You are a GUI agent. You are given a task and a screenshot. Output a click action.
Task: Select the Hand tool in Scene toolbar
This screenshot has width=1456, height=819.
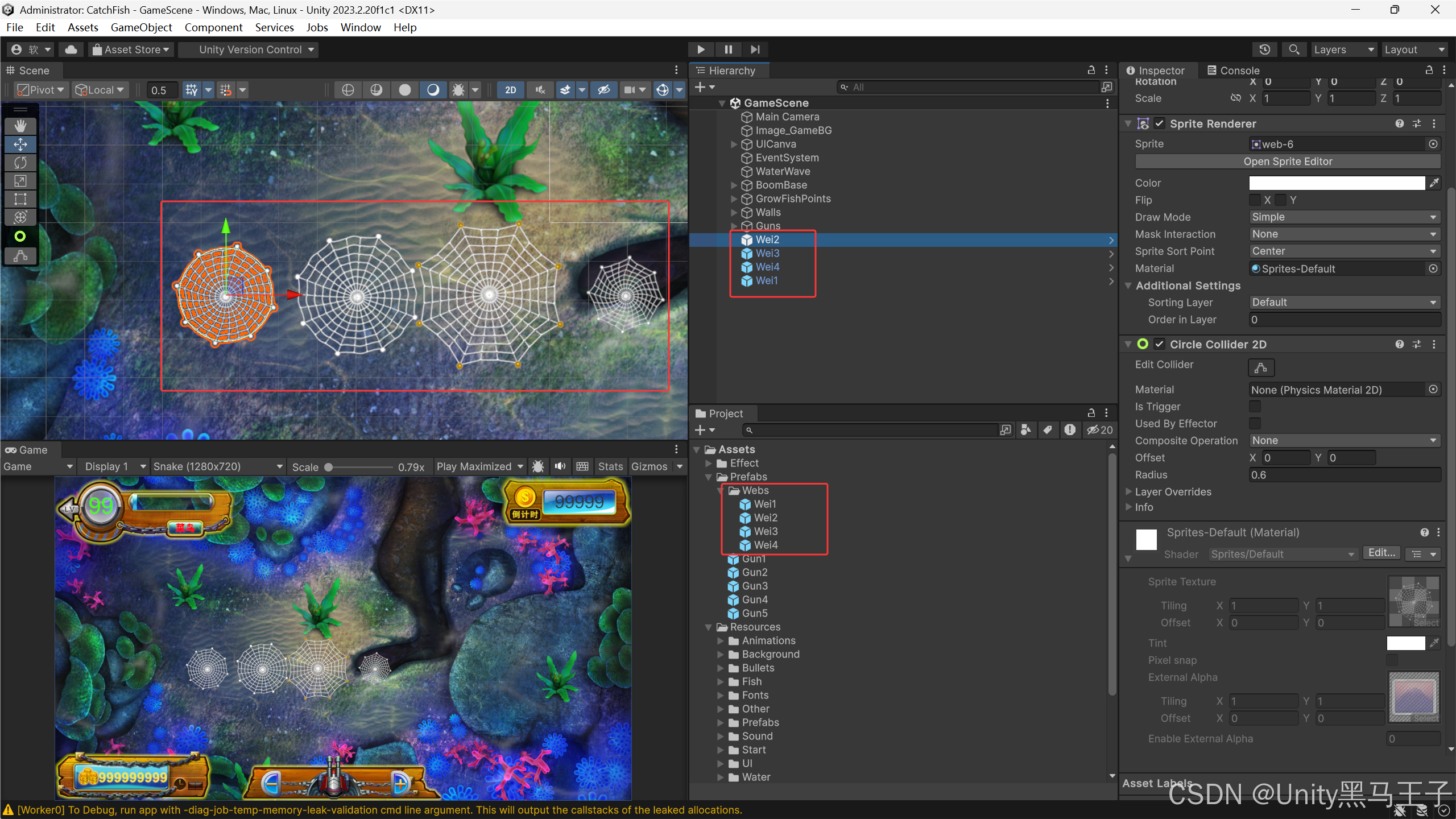pyautogui.click(x=20, y=126)
